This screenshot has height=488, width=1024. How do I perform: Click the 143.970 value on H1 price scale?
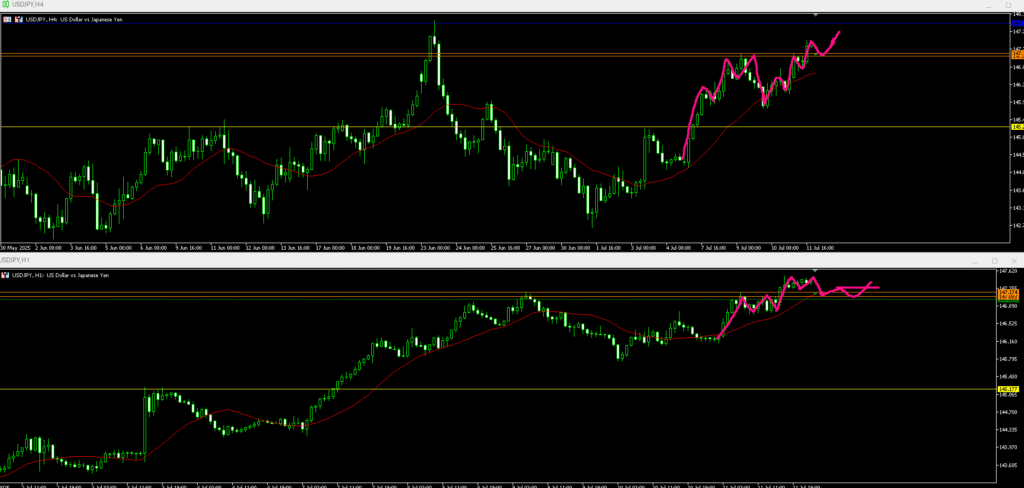(1009, 447)
